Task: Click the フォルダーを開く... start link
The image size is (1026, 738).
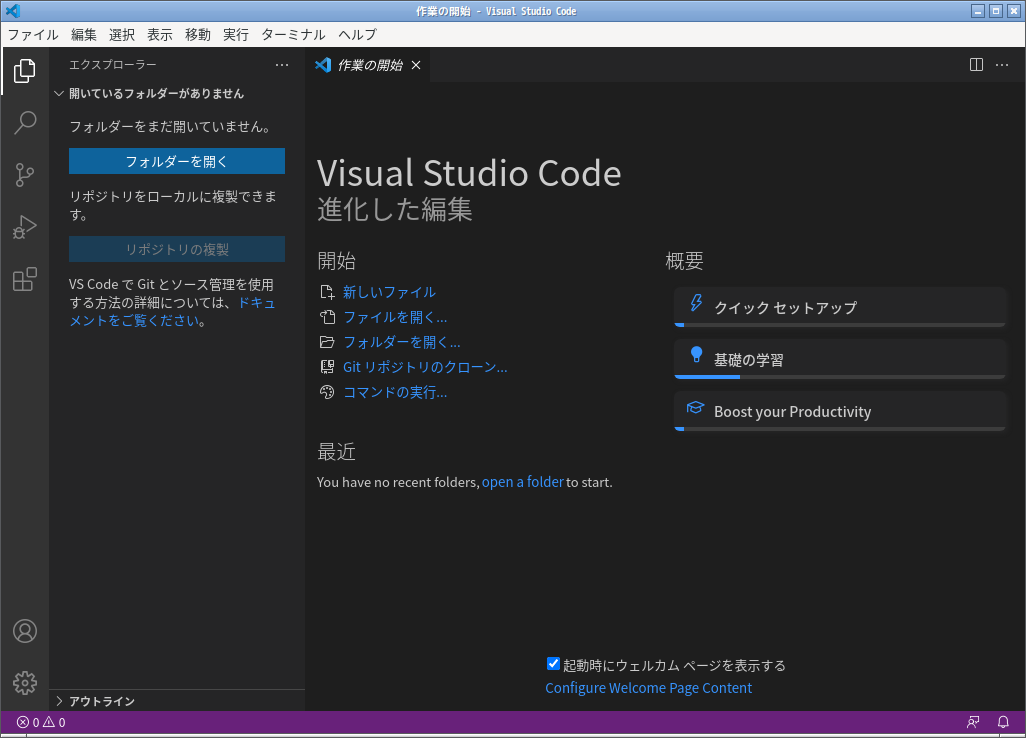Action: click(402, 342)
